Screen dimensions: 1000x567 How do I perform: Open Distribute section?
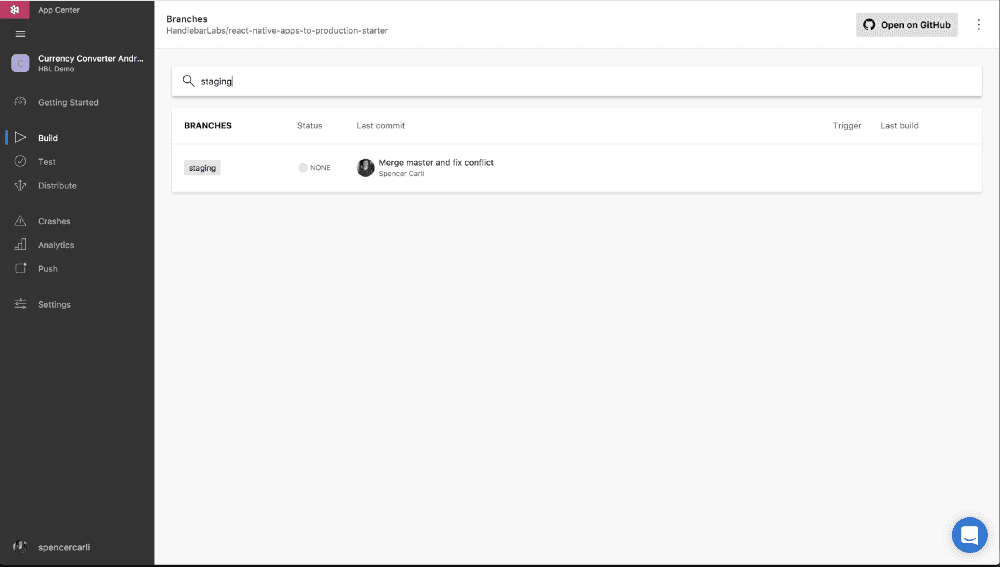coord(57,186)
